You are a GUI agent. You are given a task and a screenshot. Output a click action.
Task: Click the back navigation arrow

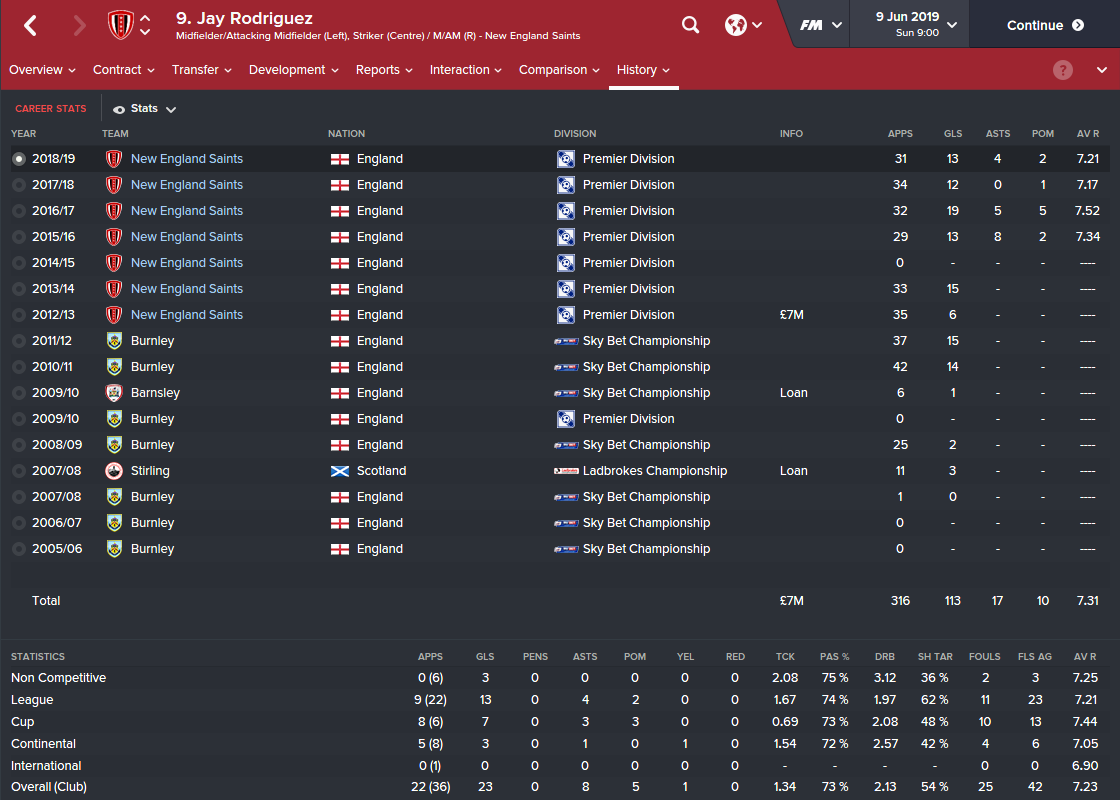click(x=30, y=26)
